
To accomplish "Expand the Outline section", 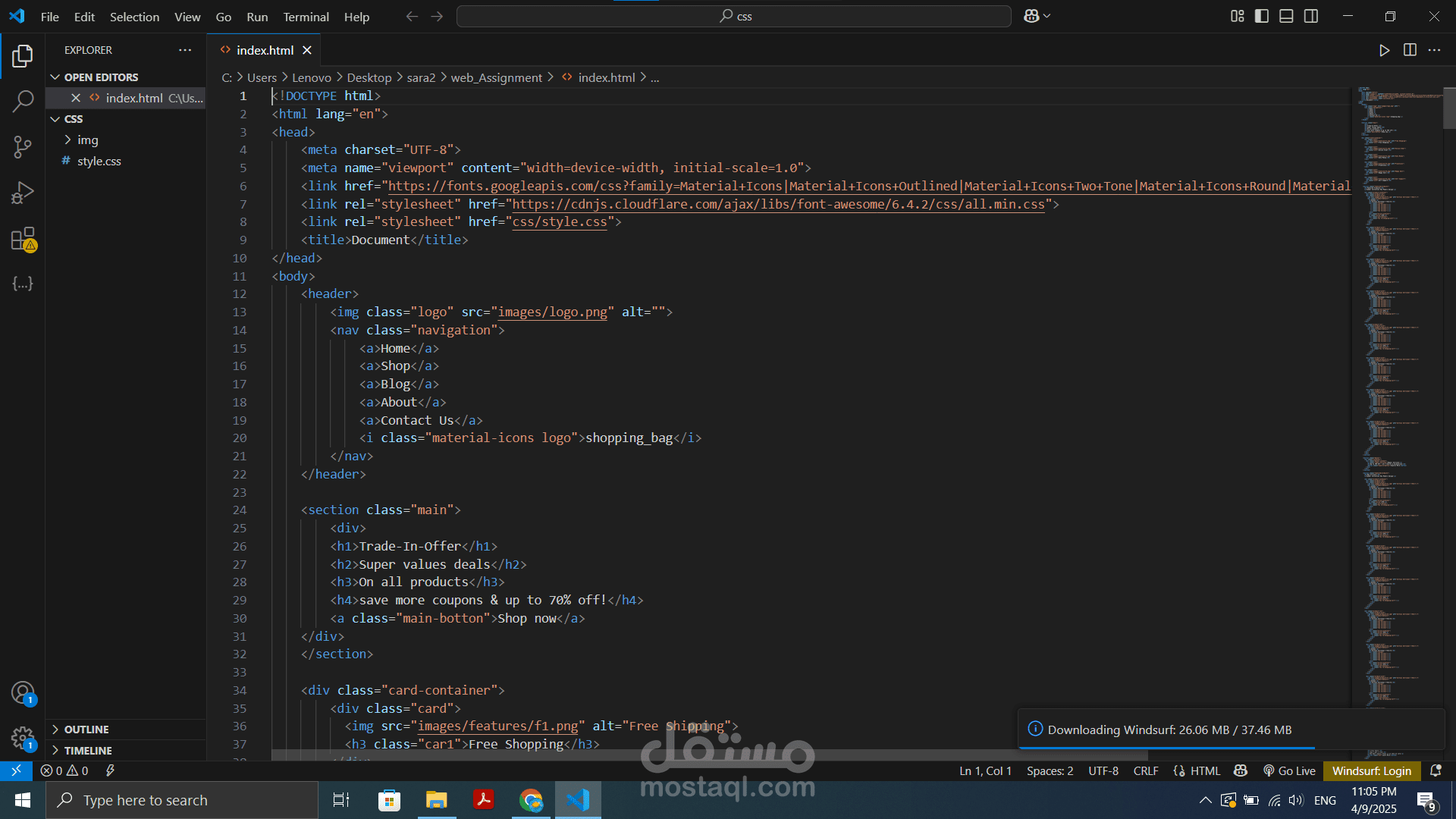I will (86, 730).
